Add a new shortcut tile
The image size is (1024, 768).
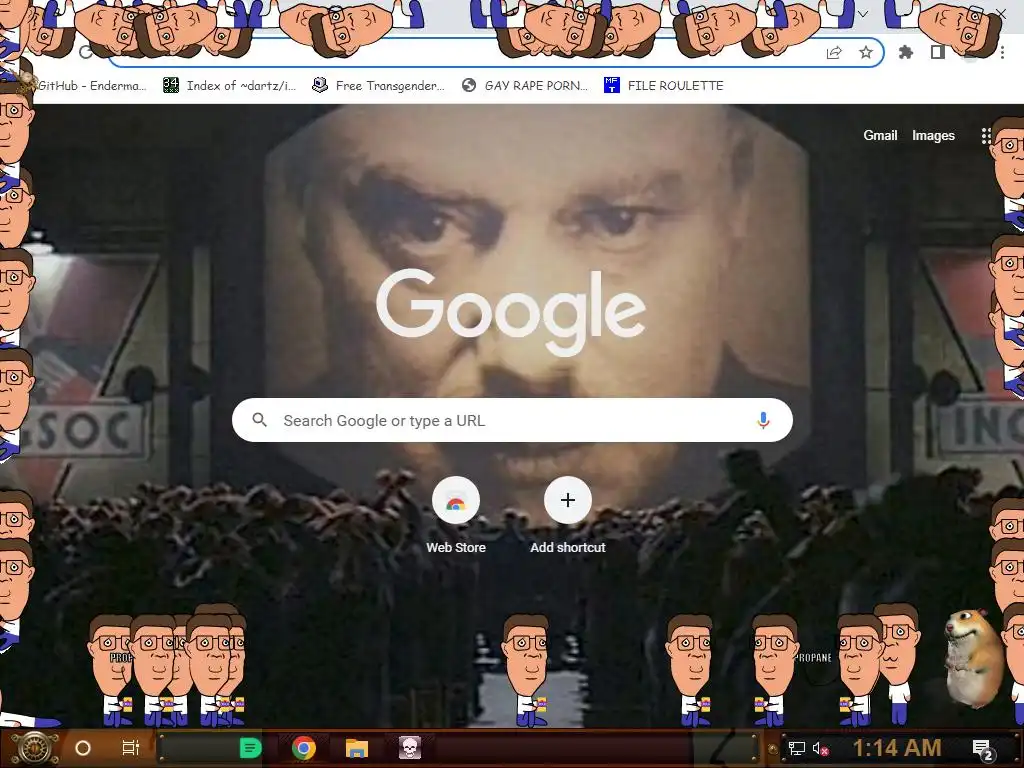pos(568,516)
